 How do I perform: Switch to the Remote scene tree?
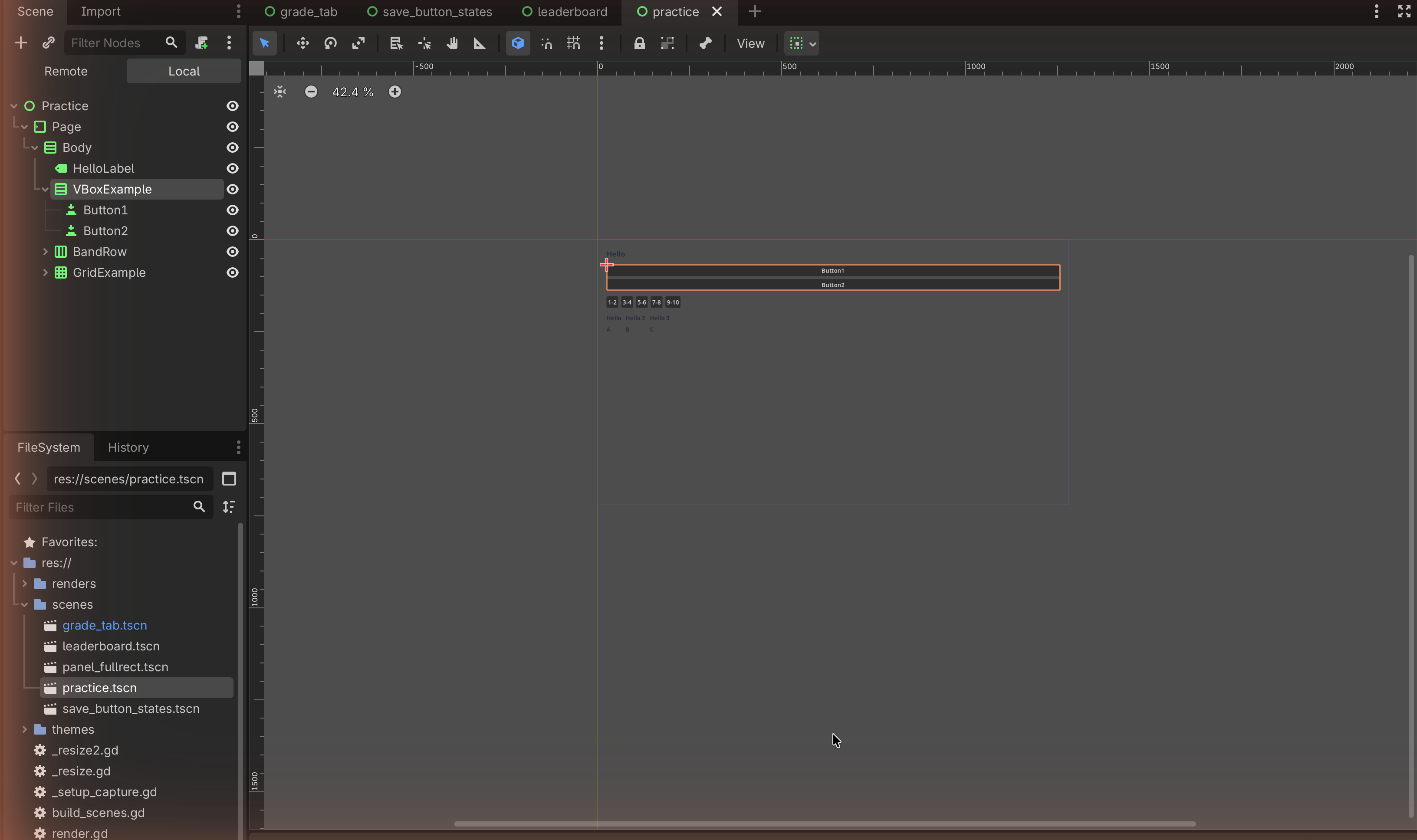click(66, 71)
